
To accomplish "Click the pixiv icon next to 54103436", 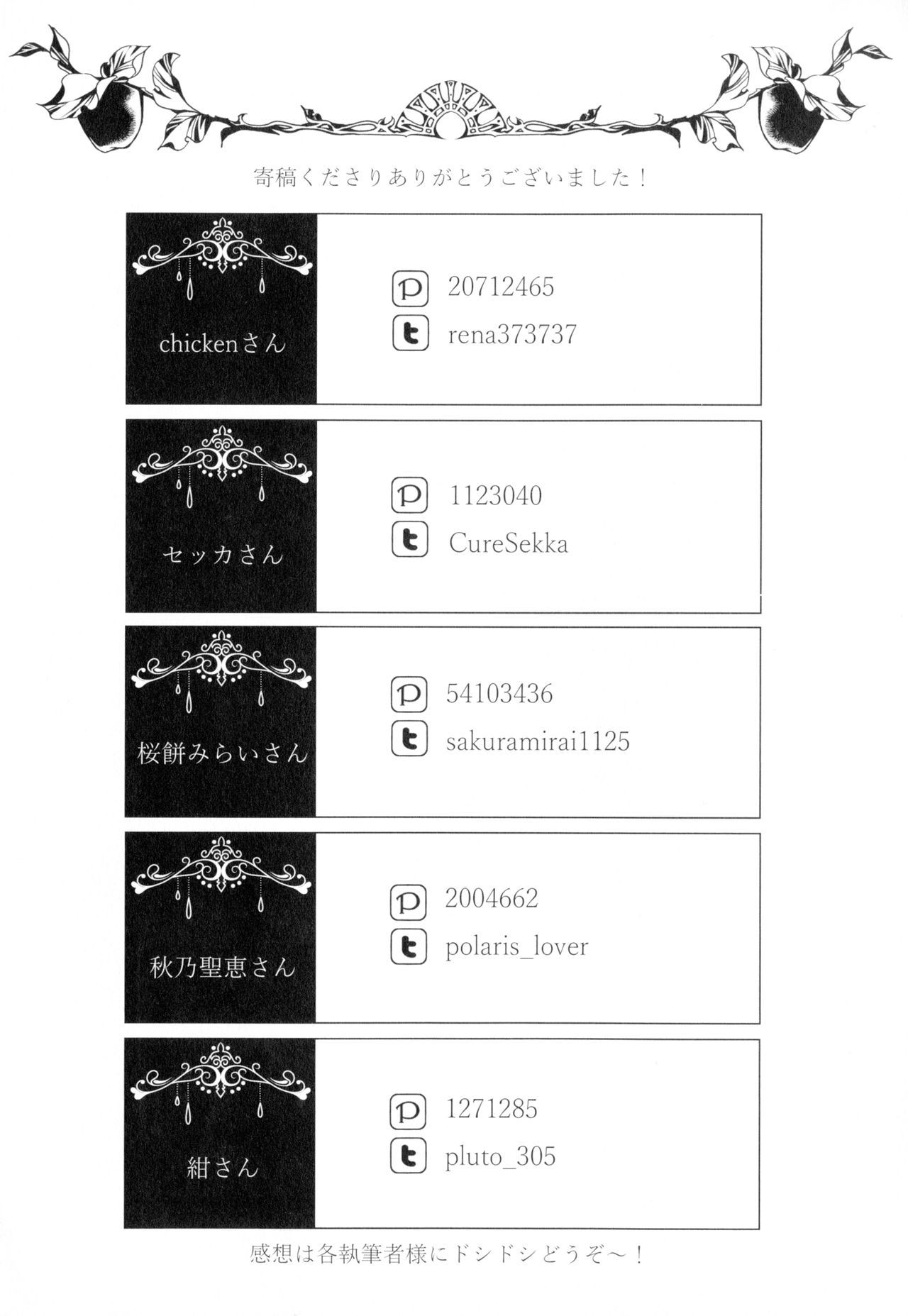I will [x=409, y=695].
